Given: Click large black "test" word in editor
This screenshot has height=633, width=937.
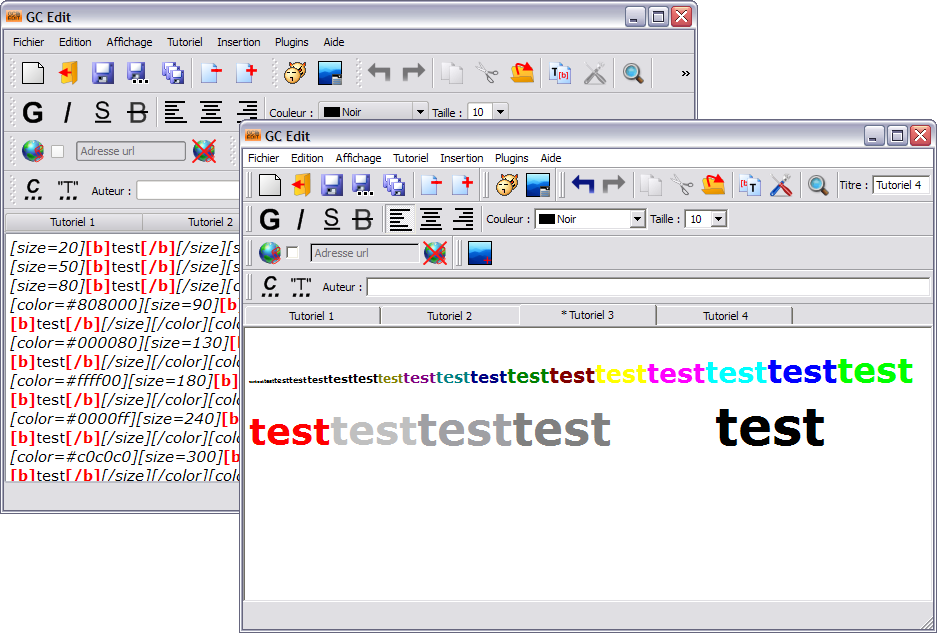Looking at the screenshot, I should click(x=770, y=427).
